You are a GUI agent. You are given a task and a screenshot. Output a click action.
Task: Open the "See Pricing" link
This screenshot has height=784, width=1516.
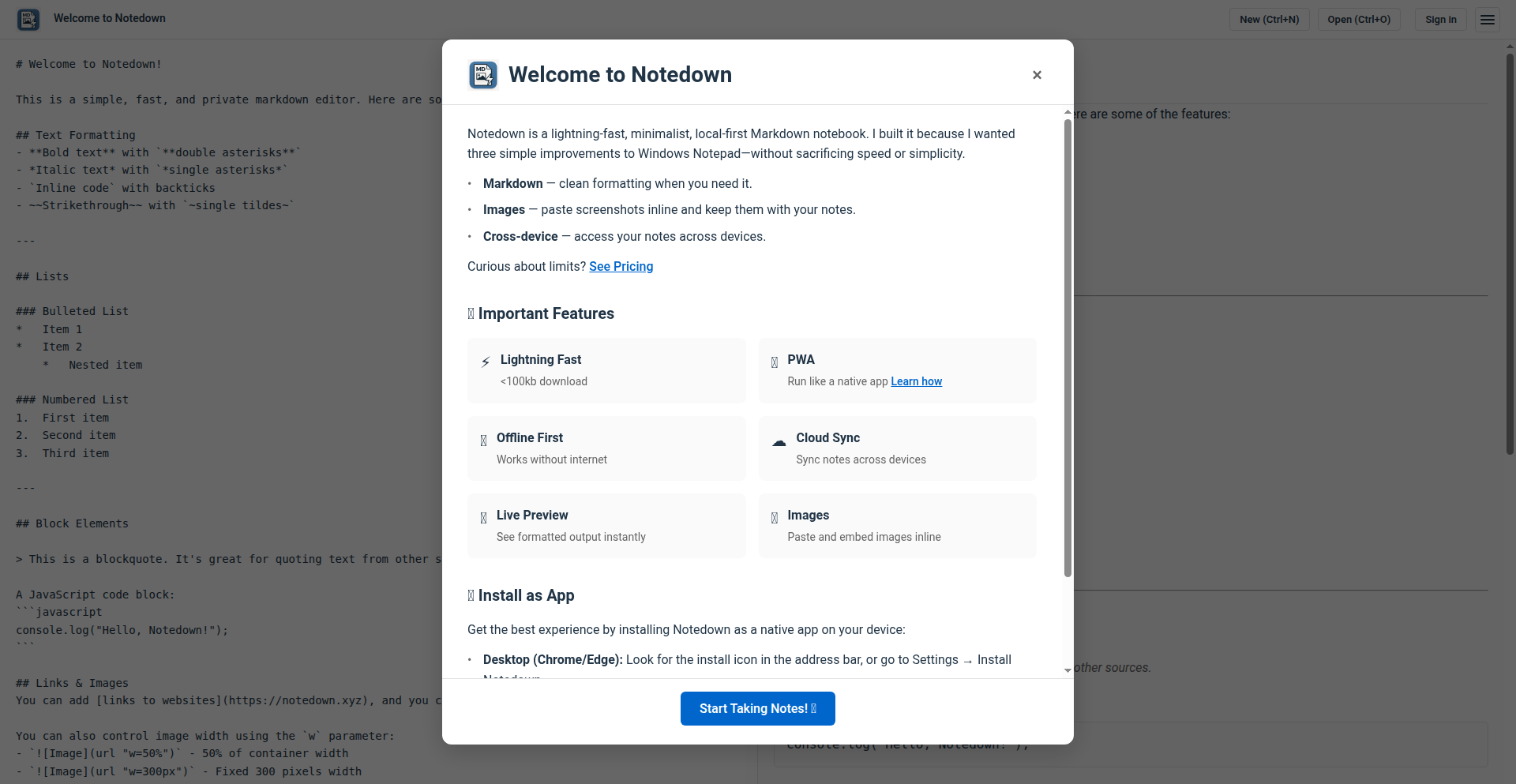pos(621,266)
